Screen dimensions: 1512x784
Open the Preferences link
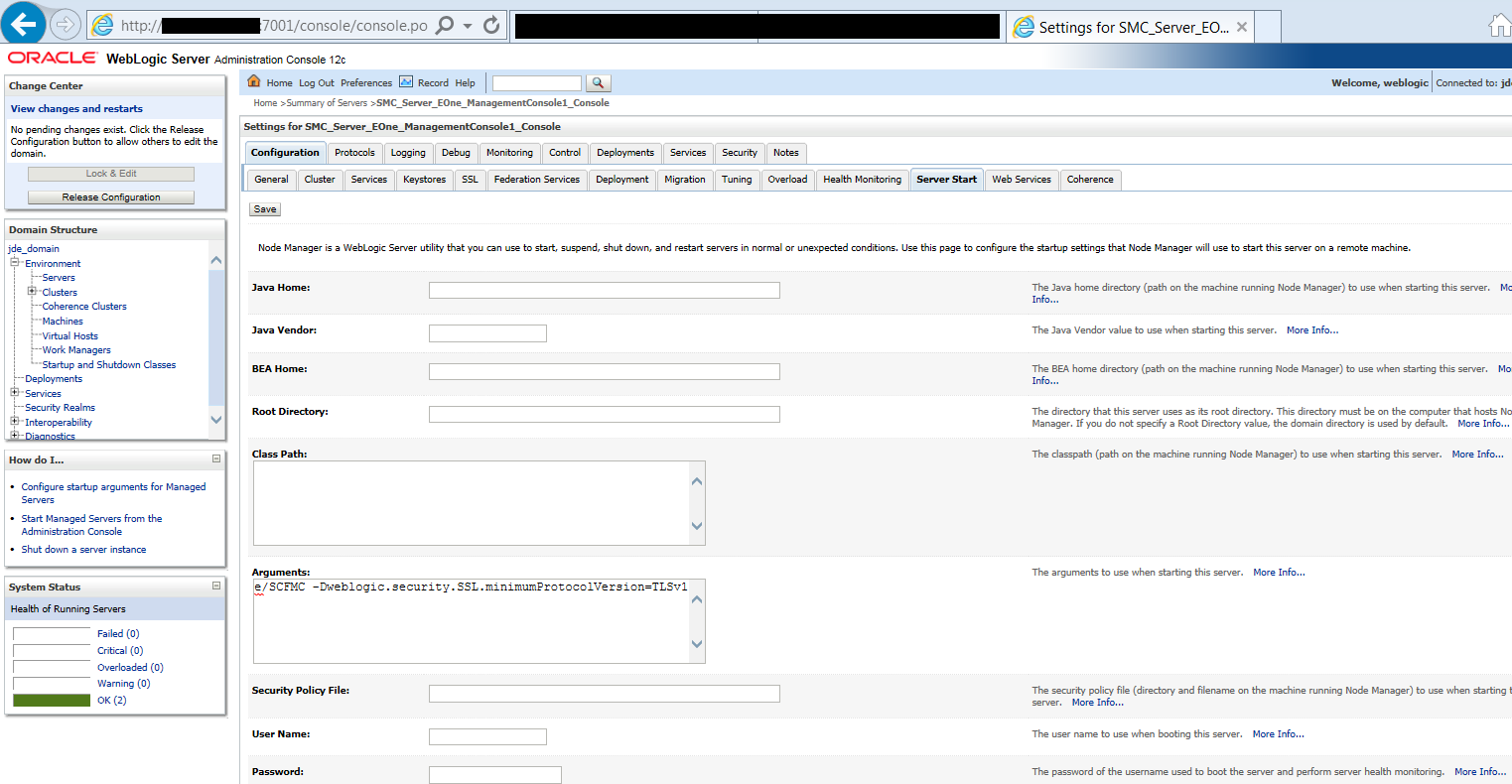click(366, 83)
